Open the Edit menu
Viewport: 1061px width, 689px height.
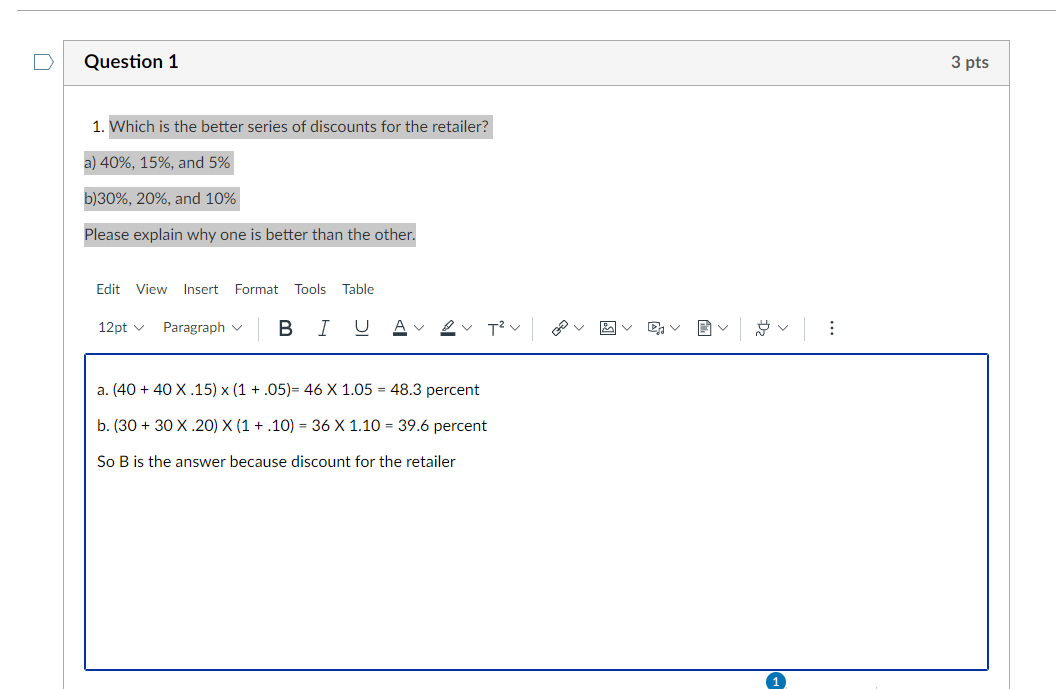coord(108,290)
